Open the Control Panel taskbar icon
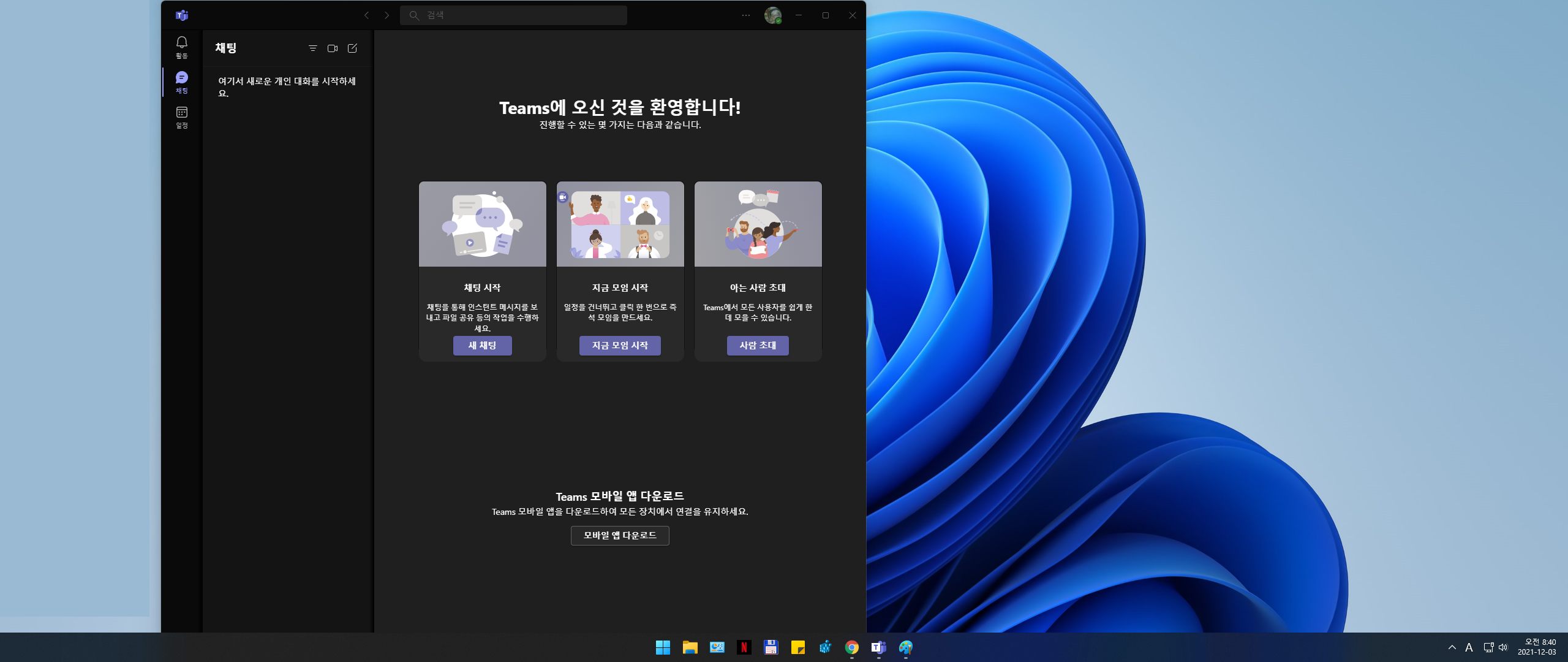 coord(717,647)
